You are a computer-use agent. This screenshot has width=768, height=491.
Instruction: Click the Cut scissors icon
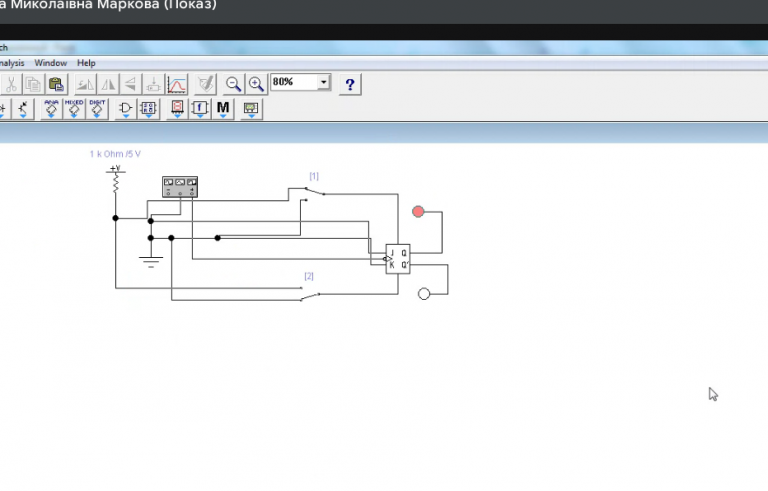(11, 84)
